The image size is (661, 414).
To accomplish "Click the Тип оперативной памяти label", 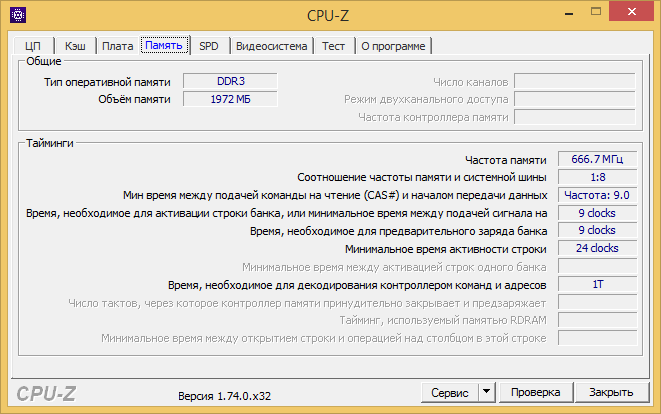I will (x=107, y=82).
